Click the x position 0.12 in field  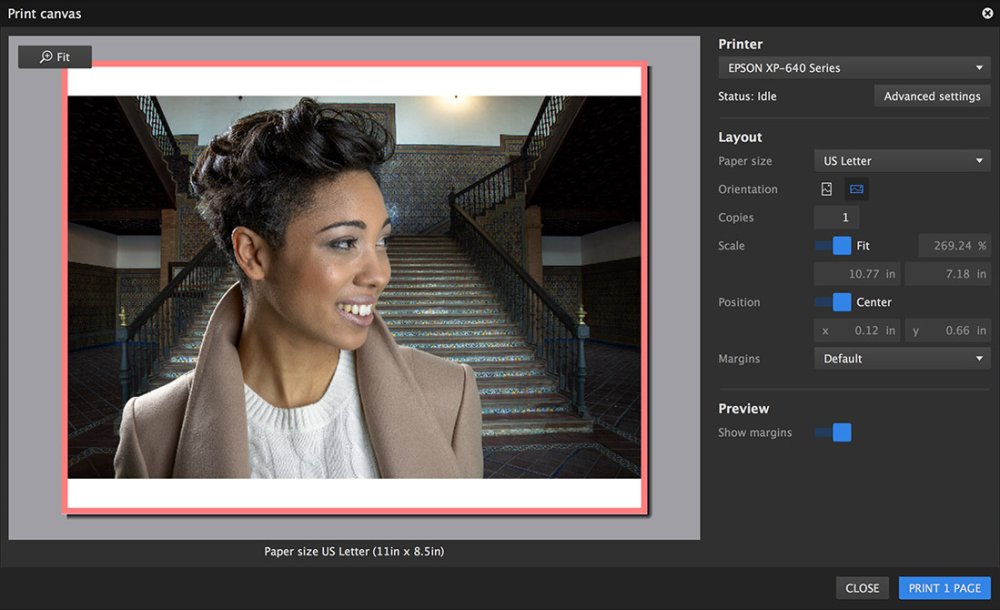857,331
